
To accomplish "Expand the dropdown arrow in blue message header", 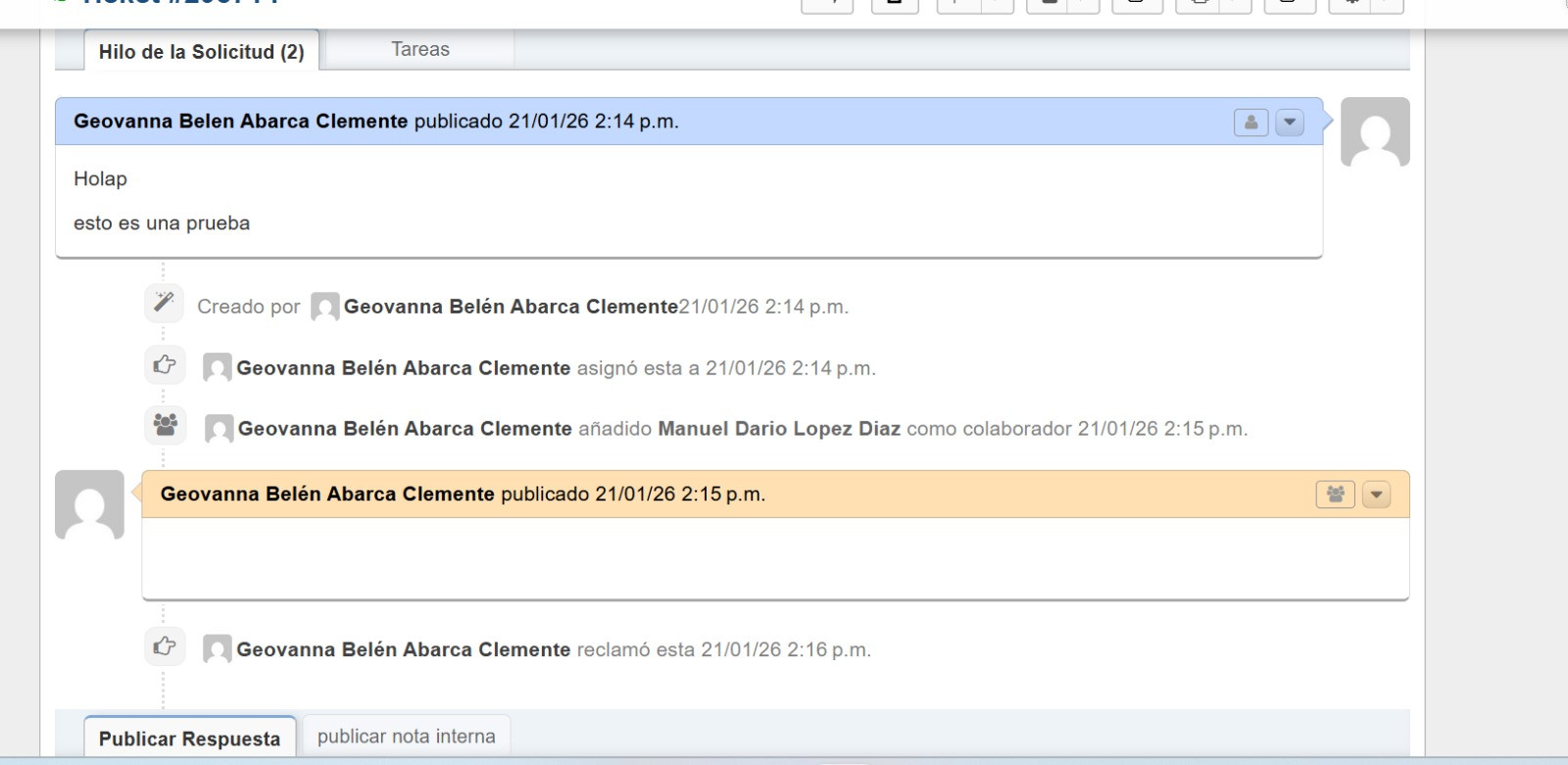I will tap(1290, 122).
